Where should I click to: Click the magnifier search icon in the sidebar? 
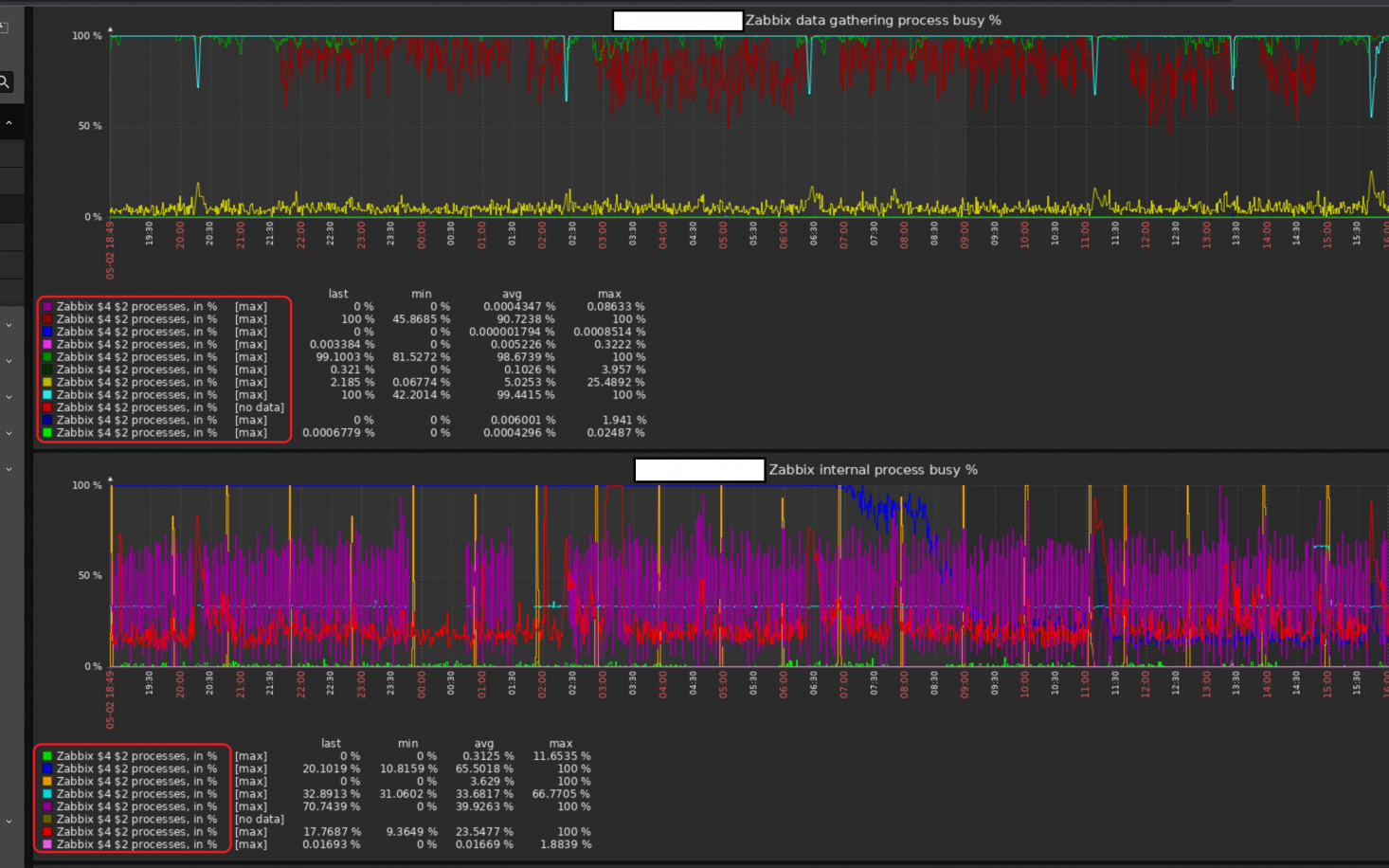[6, 82]
